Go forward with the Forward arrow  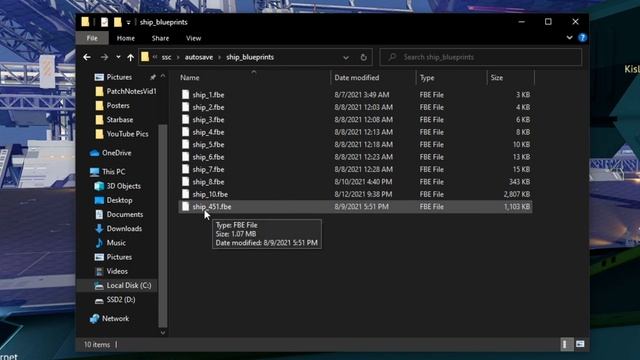pos(104,57)
